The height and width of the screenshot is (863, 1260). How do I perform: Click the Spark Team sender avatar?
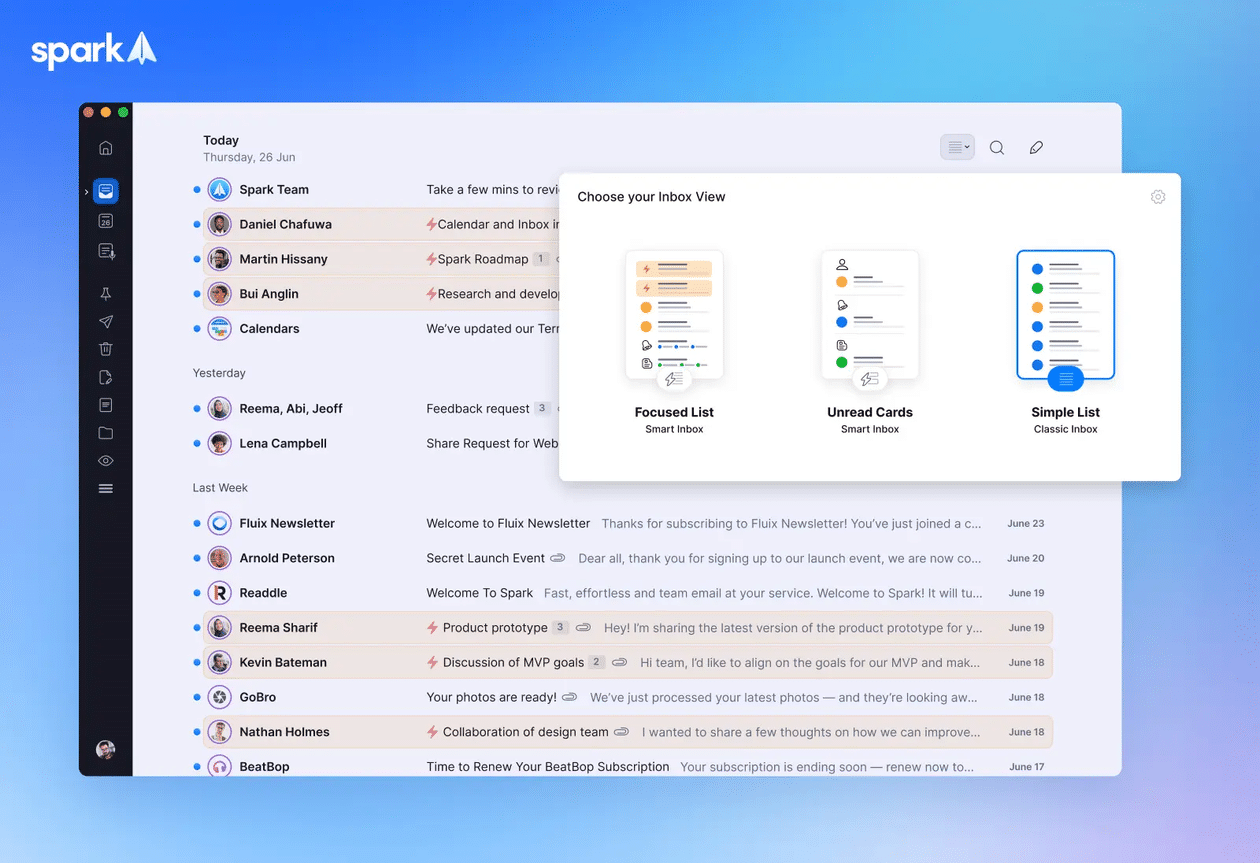pyautogui.click(x=219, y=189)
